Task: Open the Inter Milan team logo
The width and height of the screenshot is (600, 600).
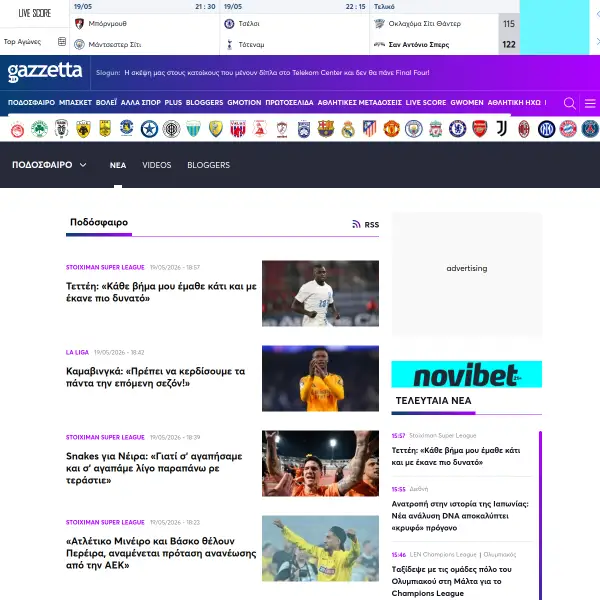Action: pyautogui.click(x=546, y=129)
